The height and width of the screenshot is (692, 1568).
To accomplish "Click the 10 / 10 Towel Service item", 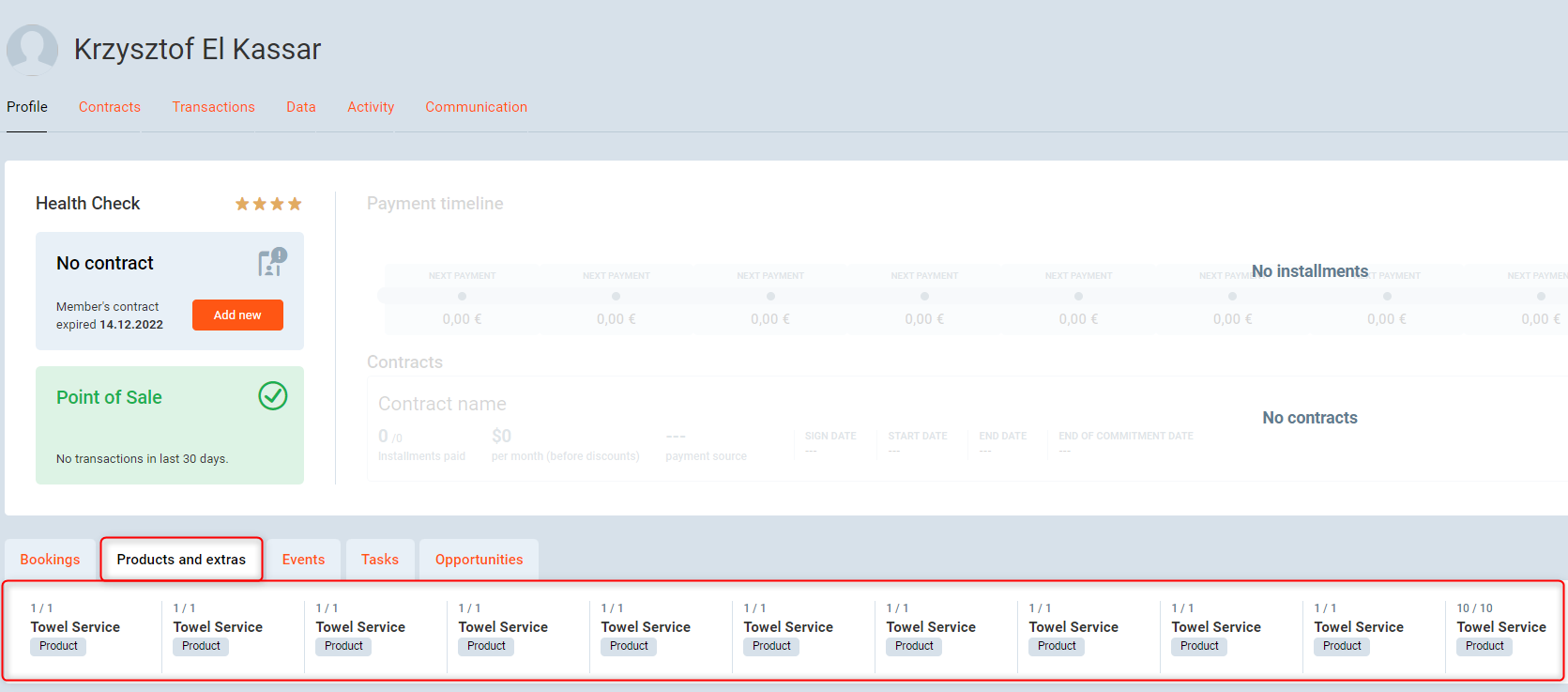I will [x=1500, y=627].
